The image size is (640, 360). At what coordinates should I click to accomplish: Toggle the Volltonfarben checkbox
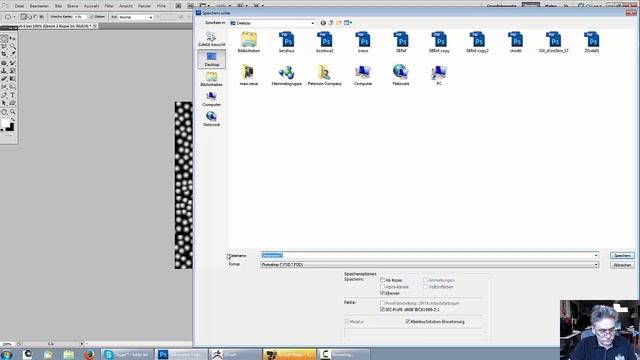coord(425,287)
